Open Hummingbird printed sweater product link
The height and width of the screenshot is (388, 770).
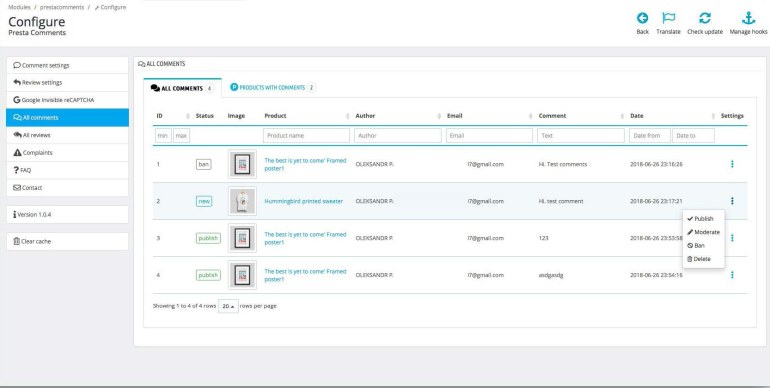(x=303, y=201)
